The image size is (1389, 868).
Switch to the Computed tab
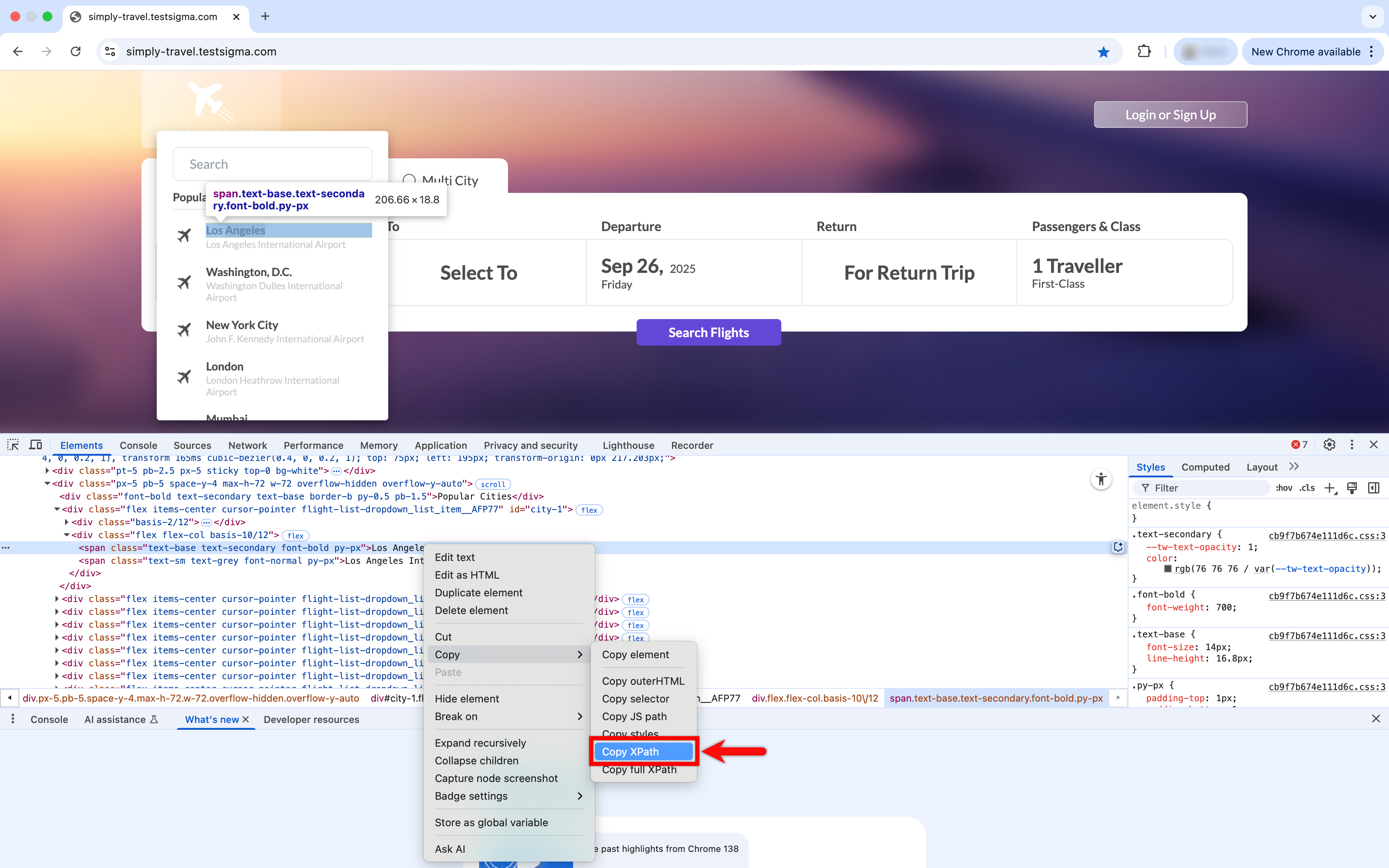[1205, 467]
